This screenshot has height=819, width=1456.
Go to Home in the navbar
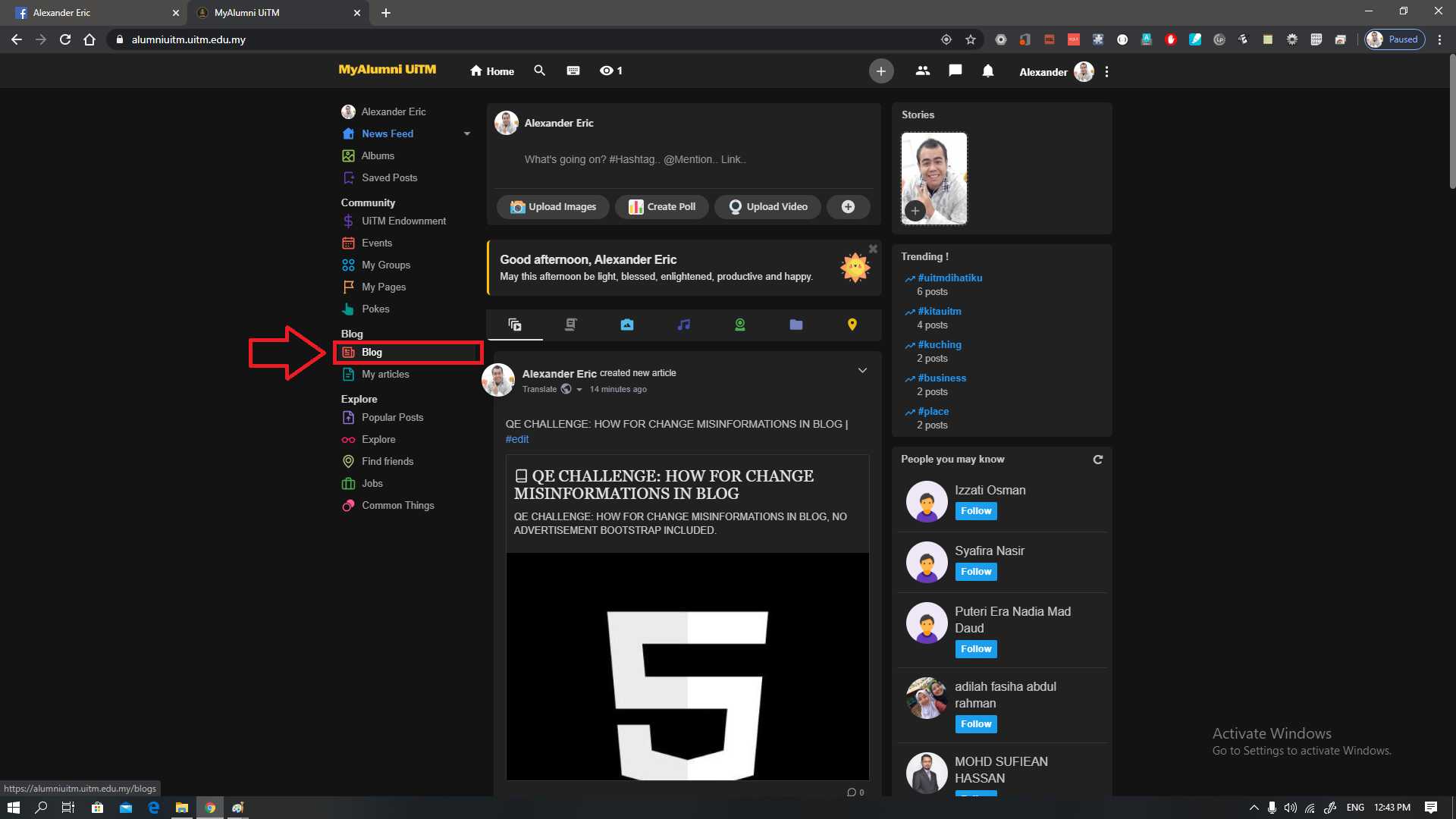(x=491, y=71)
